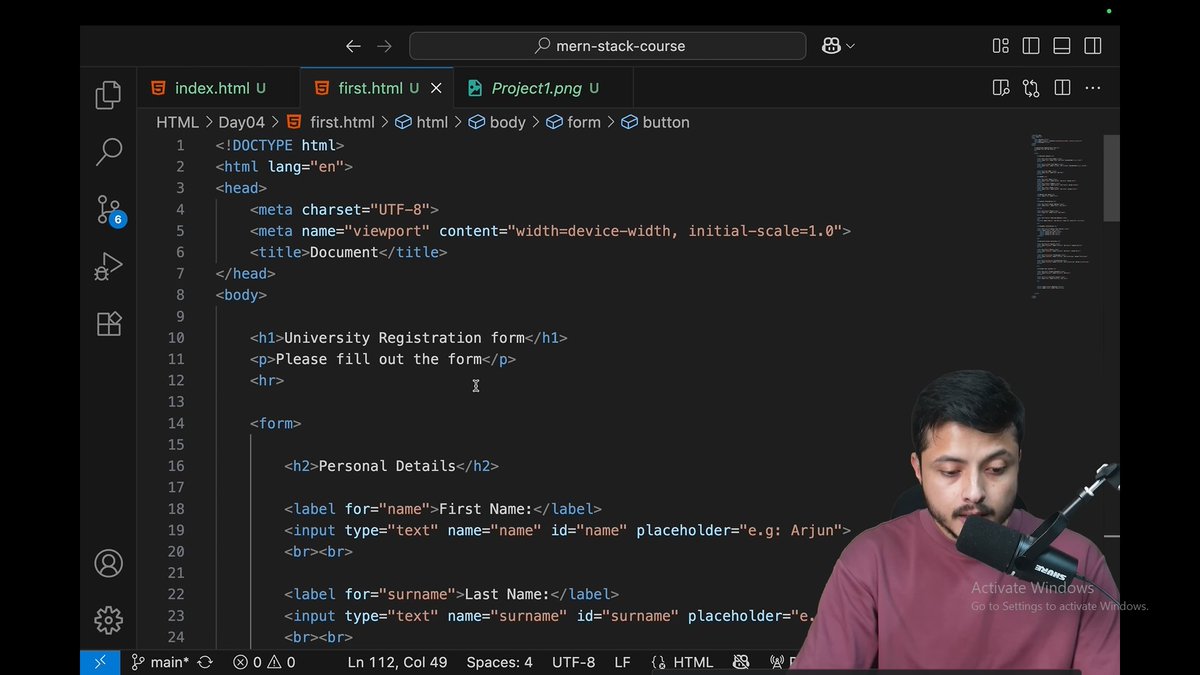
Task: Open Source Control with 6 pending changes
Action: (x=109, y=209)
